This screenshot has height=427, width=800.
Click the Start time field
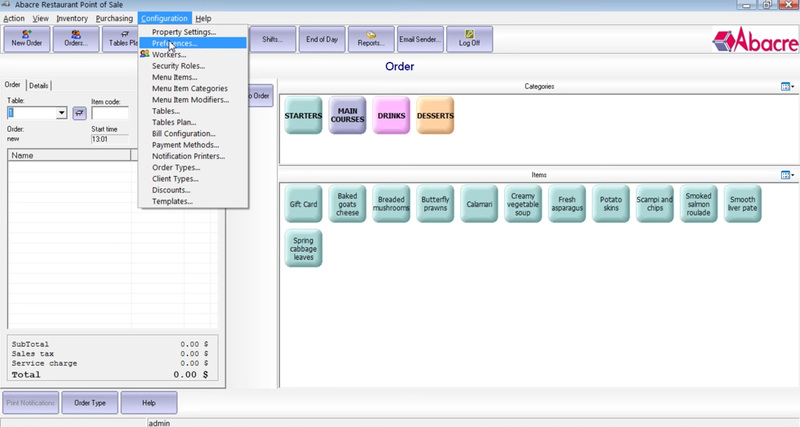pos(110,139)
